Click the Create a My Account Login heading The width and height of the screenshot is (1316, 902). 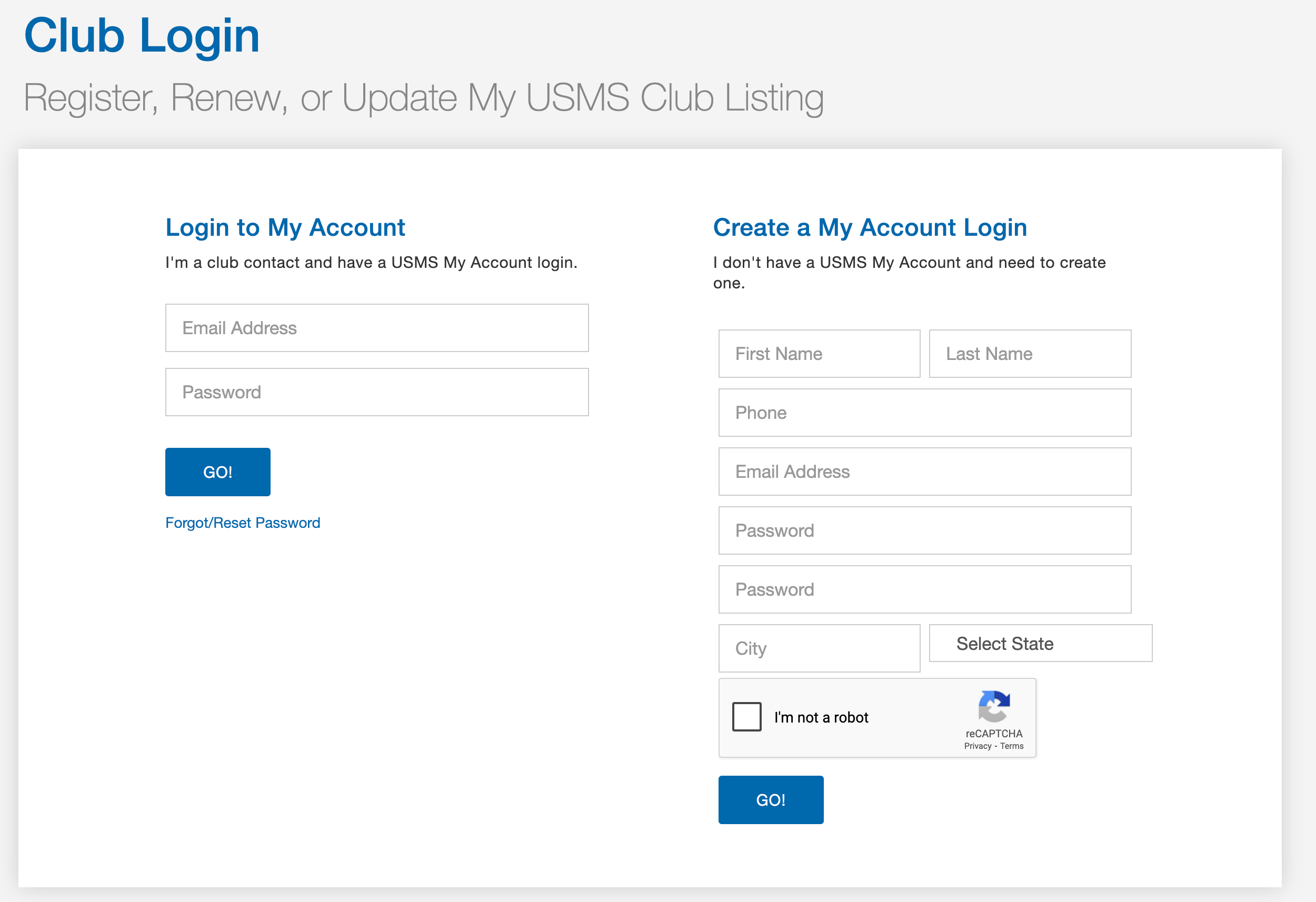(870, 228)
